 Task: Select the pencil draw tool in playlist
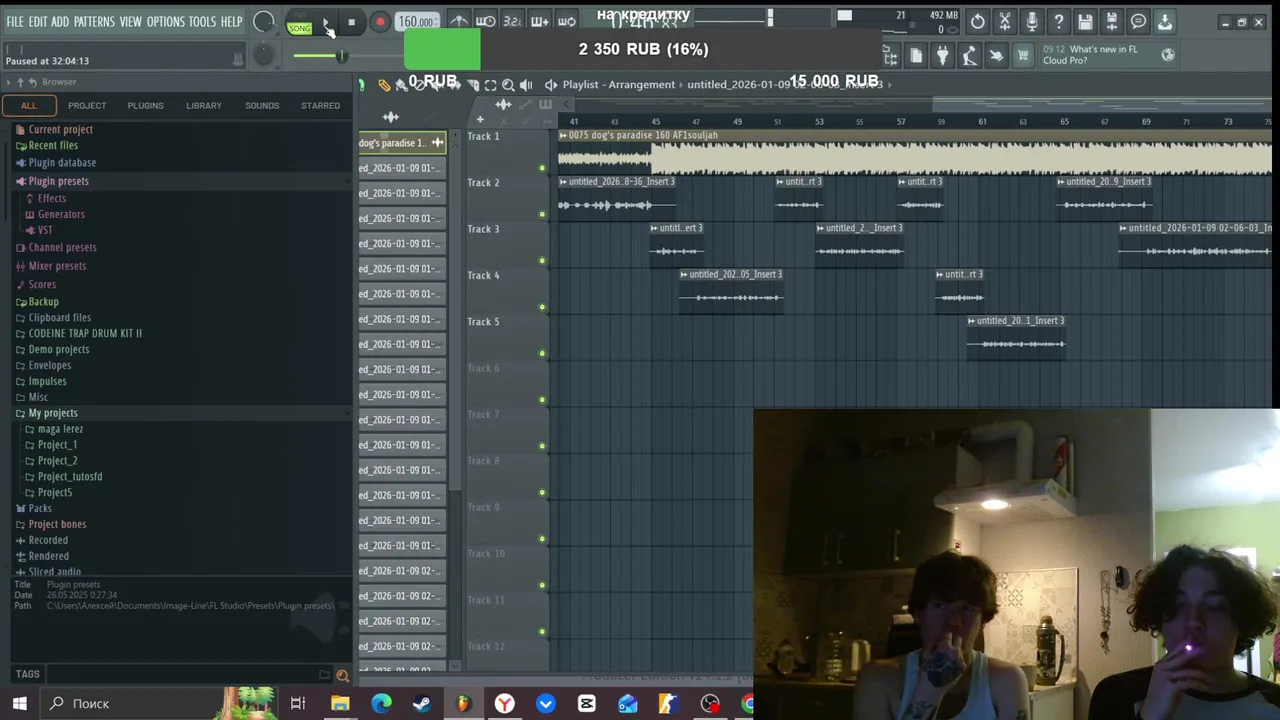tap(384, 85)
